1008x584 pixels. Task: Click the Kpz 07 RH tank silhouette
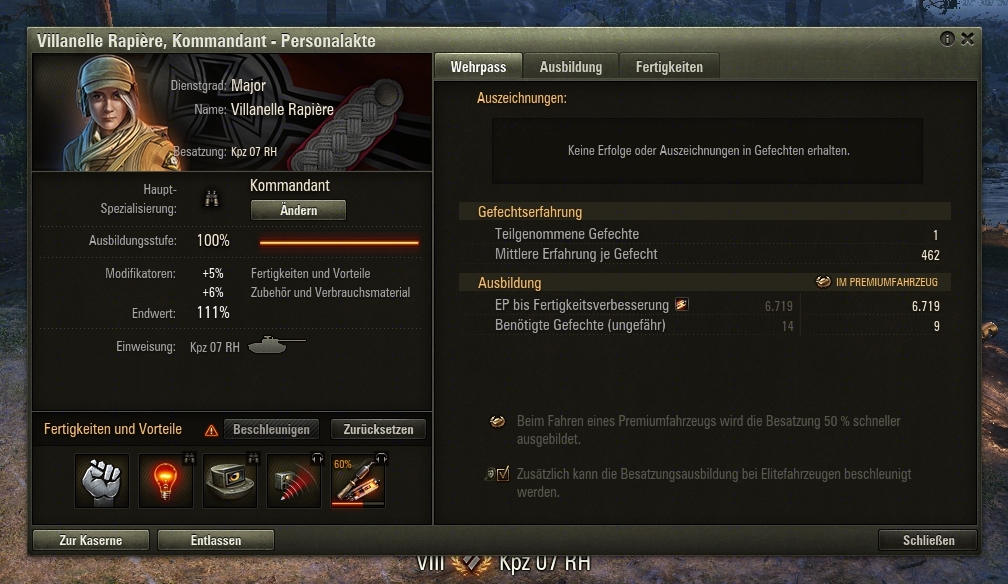[x=276, y=345]
